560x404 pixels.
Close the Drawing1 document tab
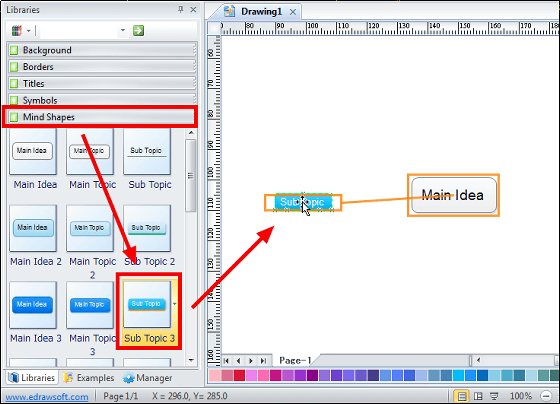tap(293, 12)
